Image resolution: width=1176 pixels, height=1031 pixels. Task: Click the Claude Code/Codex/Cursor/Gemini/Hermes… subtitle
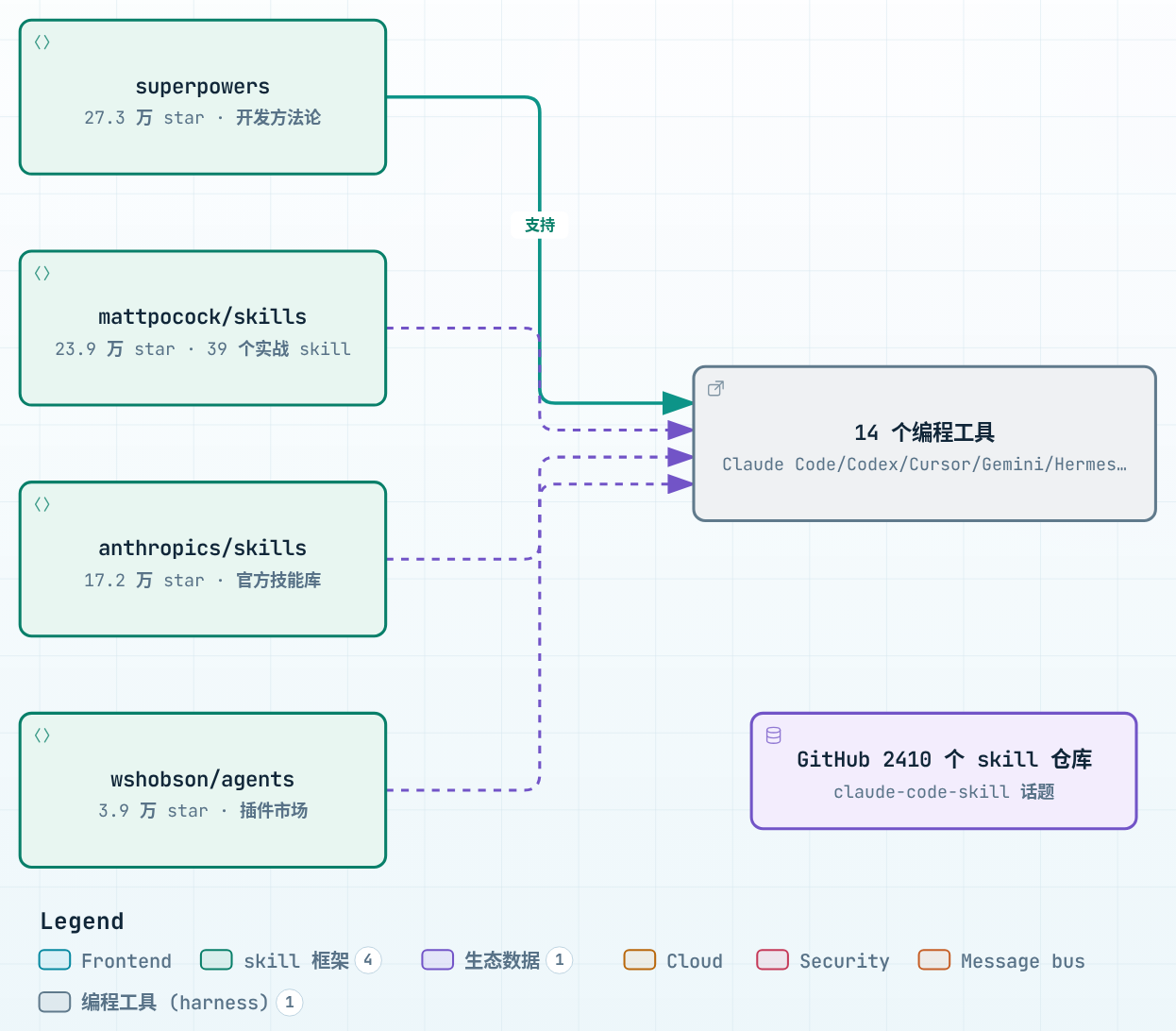[x=925, y=465]
